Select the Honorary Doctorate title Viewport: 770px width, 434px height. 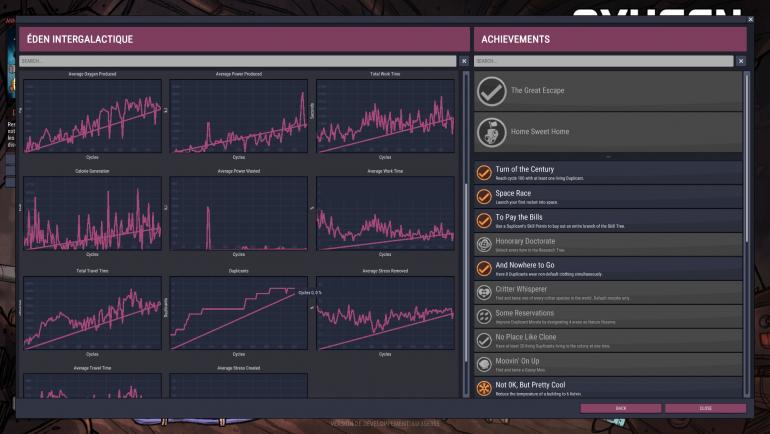coord(525,241)
